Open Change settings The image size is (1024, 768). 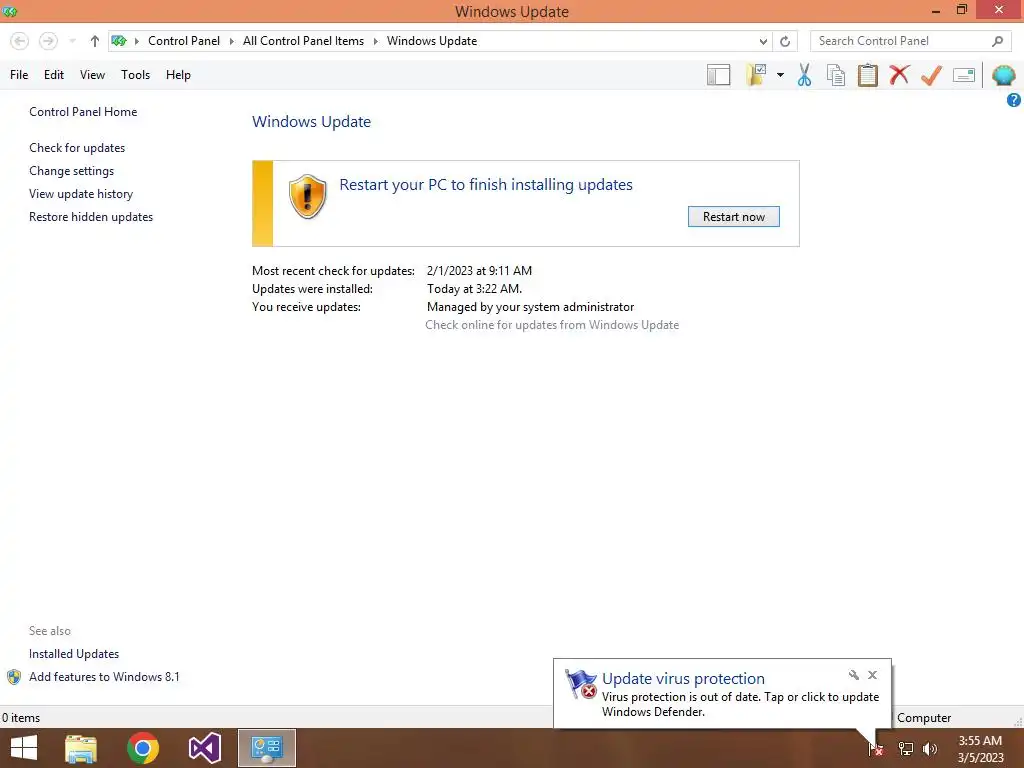click(71, 170)
